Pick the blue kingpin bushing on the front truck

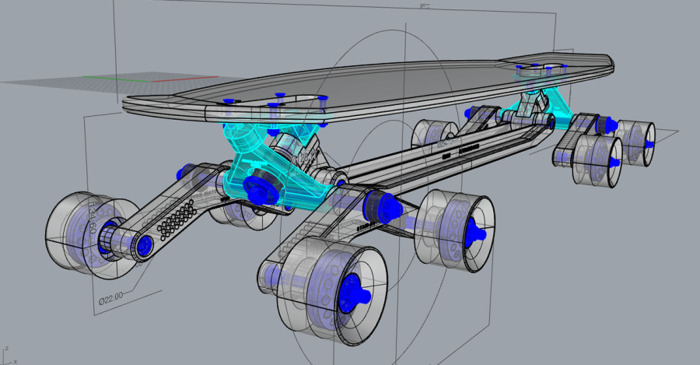pyautogui.click(x=260, y=191)
